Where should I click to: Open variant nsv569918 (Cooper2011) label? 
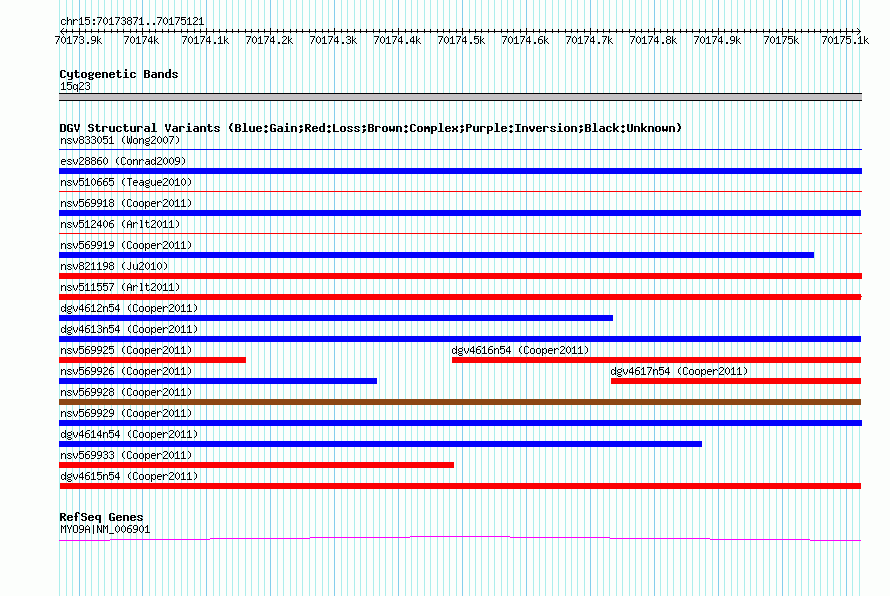(126, 203)
